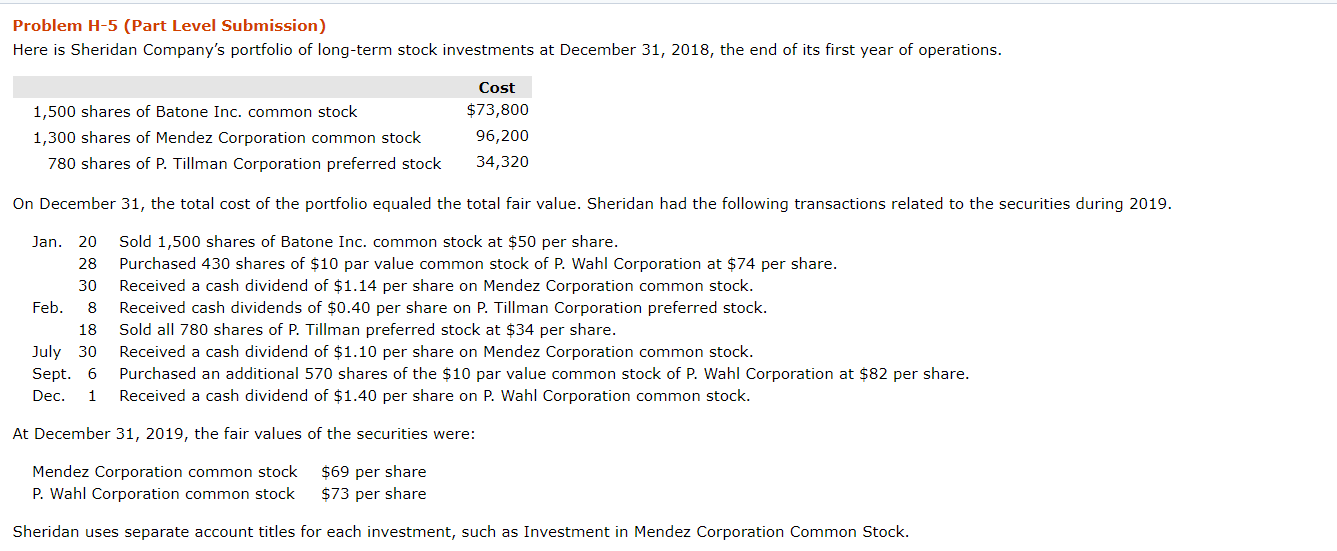Select the Batone Inc. common stock row
This screenshot has width=1337, height=551.
point(195,112)
